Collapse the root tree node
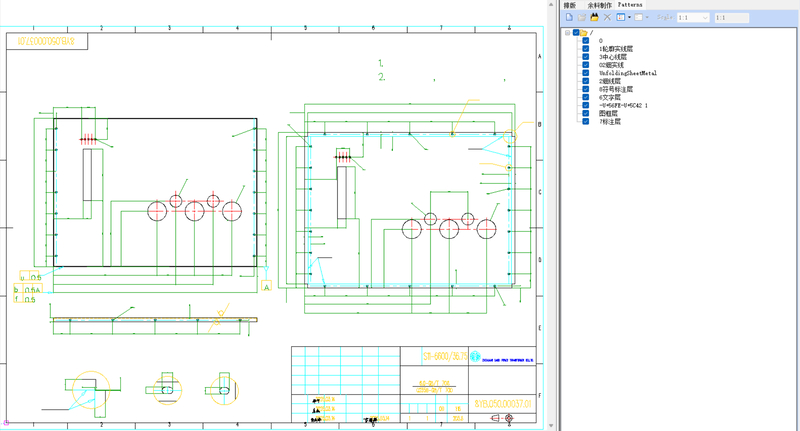The height and width of the screenshot is (431, 800). 567,33
